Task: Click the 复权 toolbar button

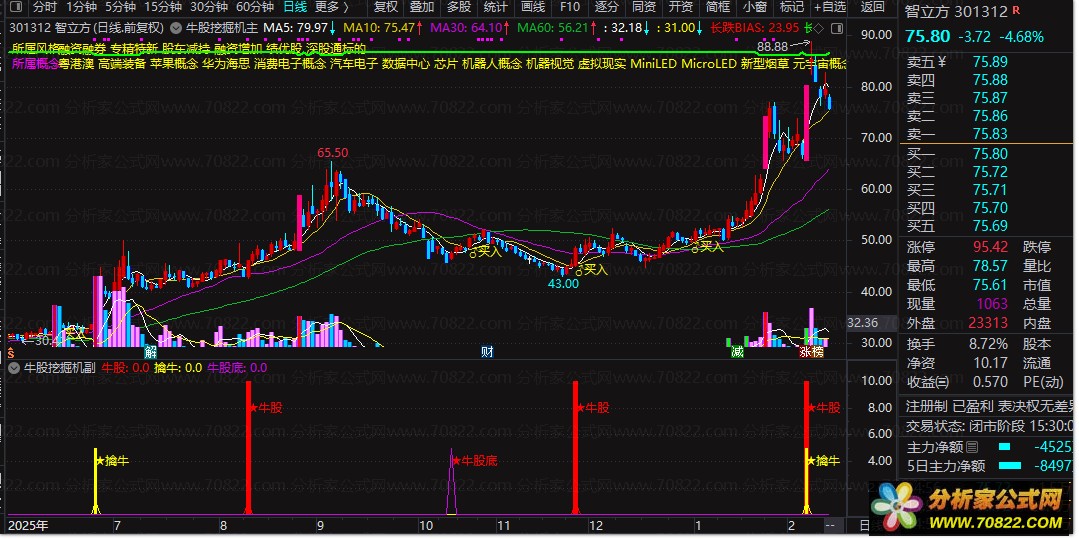Action: (385, 8)
